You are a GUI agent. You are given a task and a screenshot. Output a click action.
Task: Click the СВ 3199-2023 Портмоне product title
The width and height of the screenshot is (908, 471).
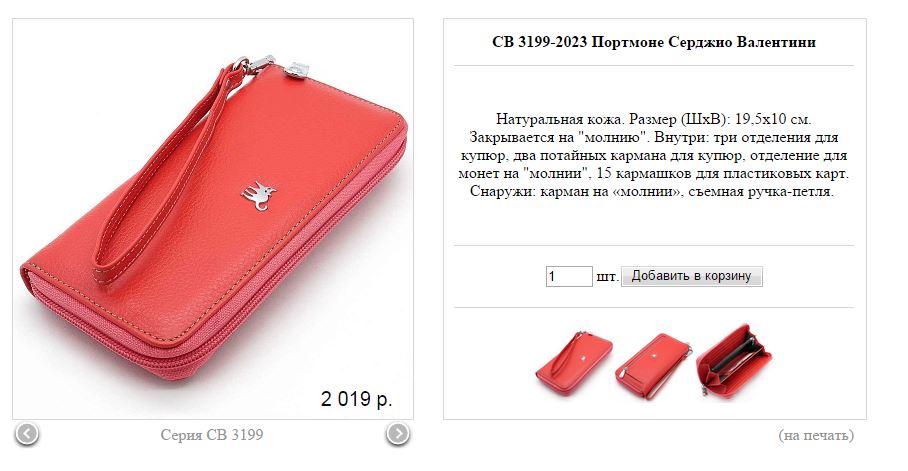(x=654, y=42)
